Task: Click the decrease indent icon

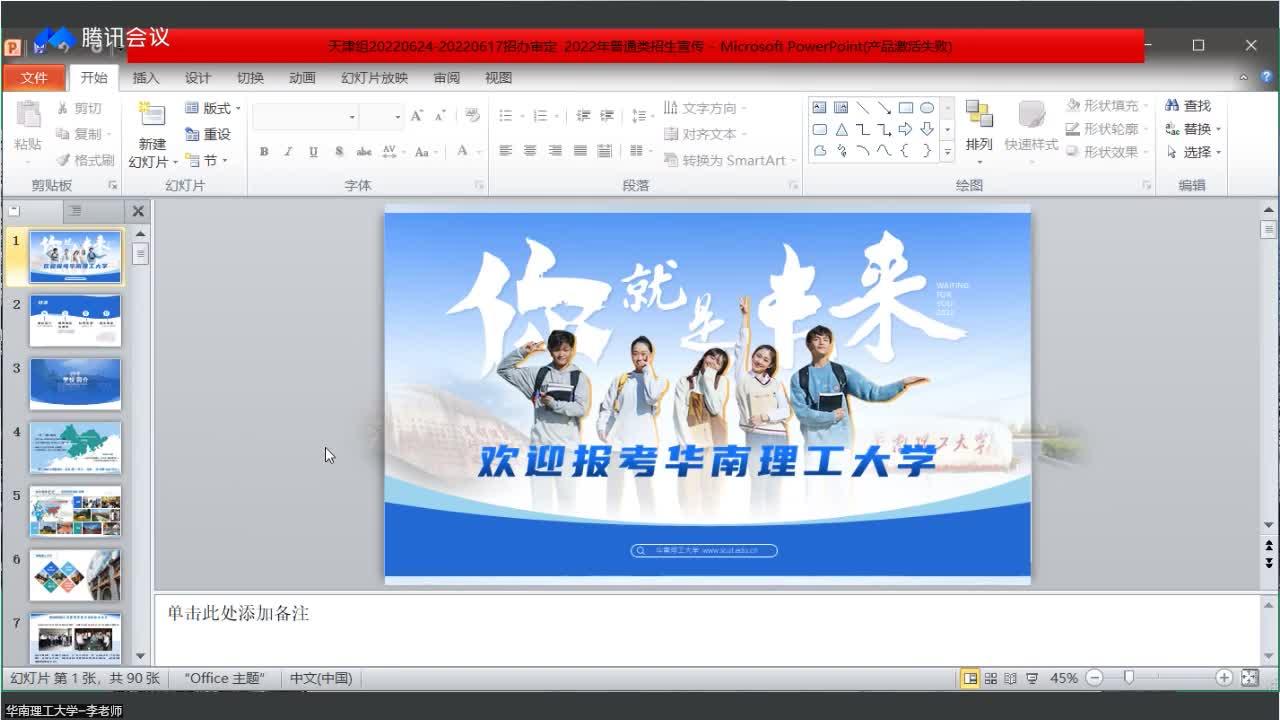Action: (x=583, y=116)
